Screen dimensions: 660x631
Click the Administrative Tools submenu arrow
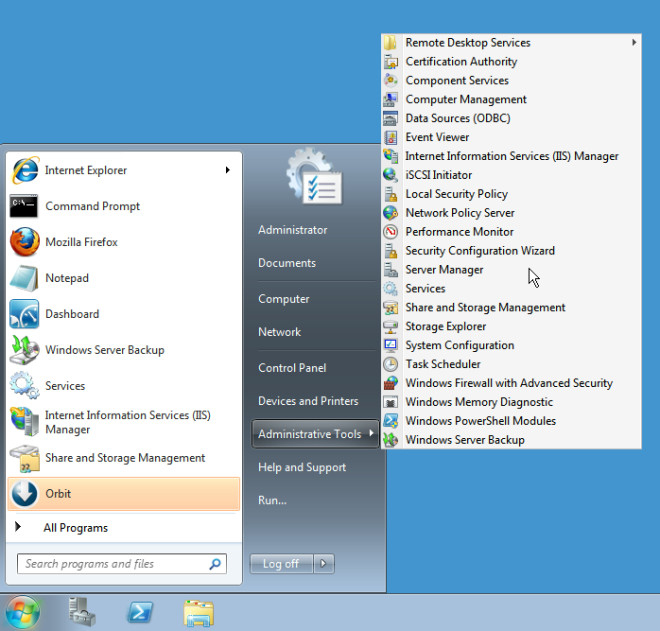coord(371,433)
